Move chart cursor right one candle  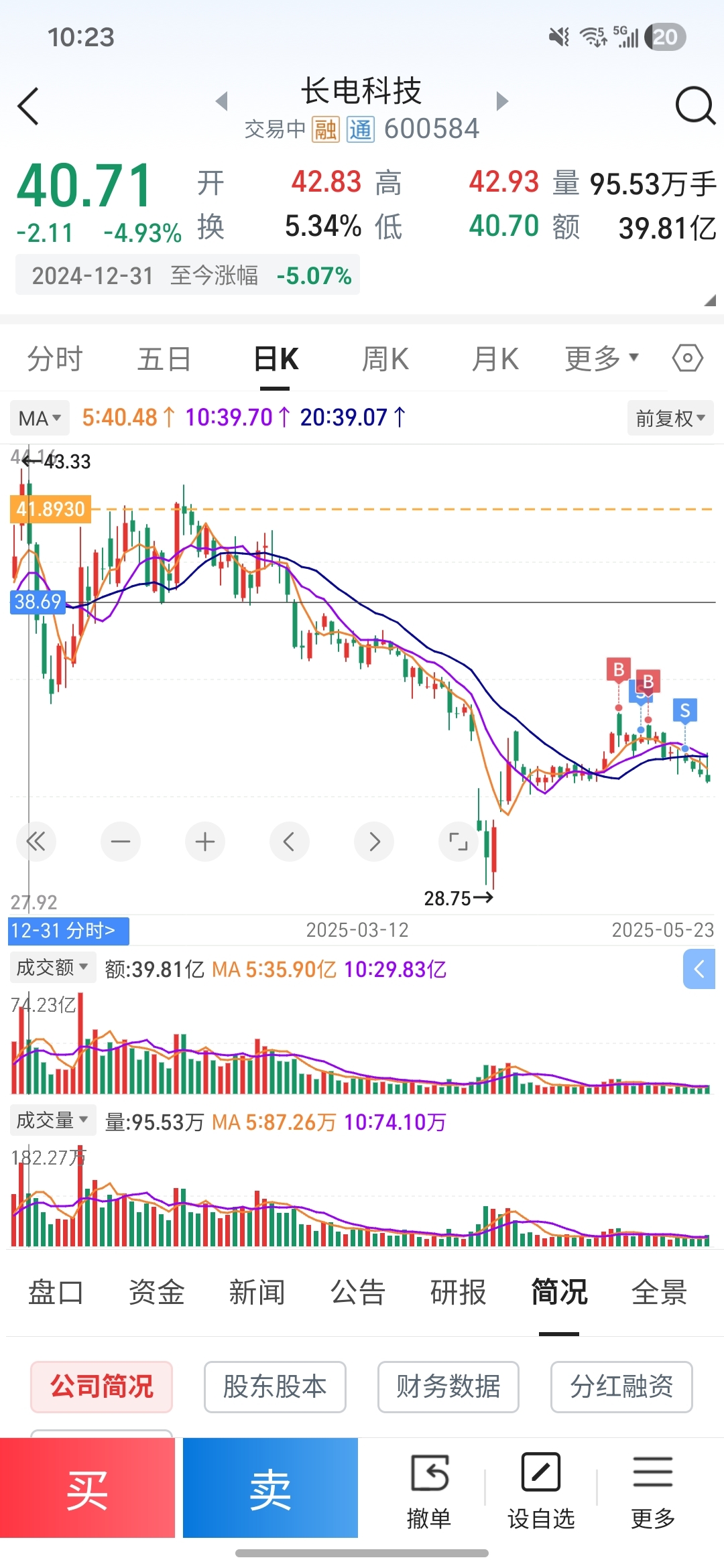[374, 841]
